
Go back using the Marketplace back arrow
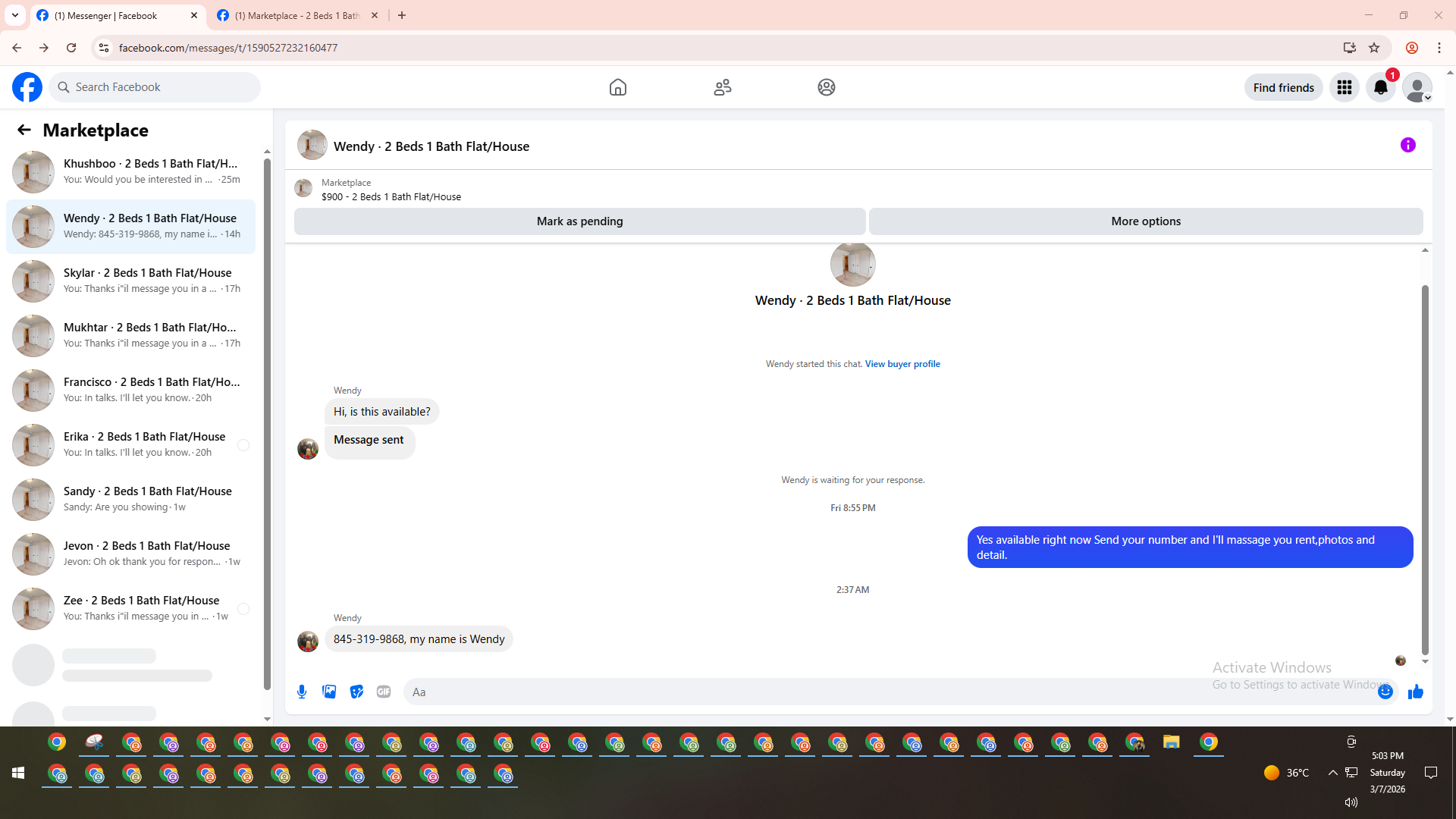tap(24, 130)
